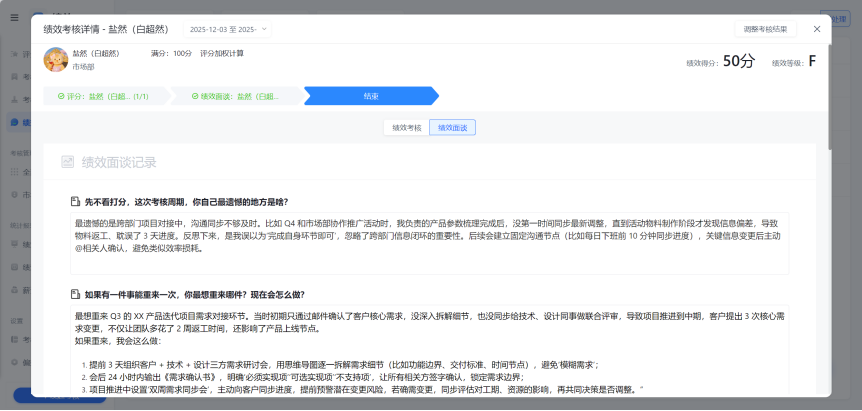This screenshot has height=411, width=862.
Task: Click the green check icon in the 评分 step
Action: [61, 96]
